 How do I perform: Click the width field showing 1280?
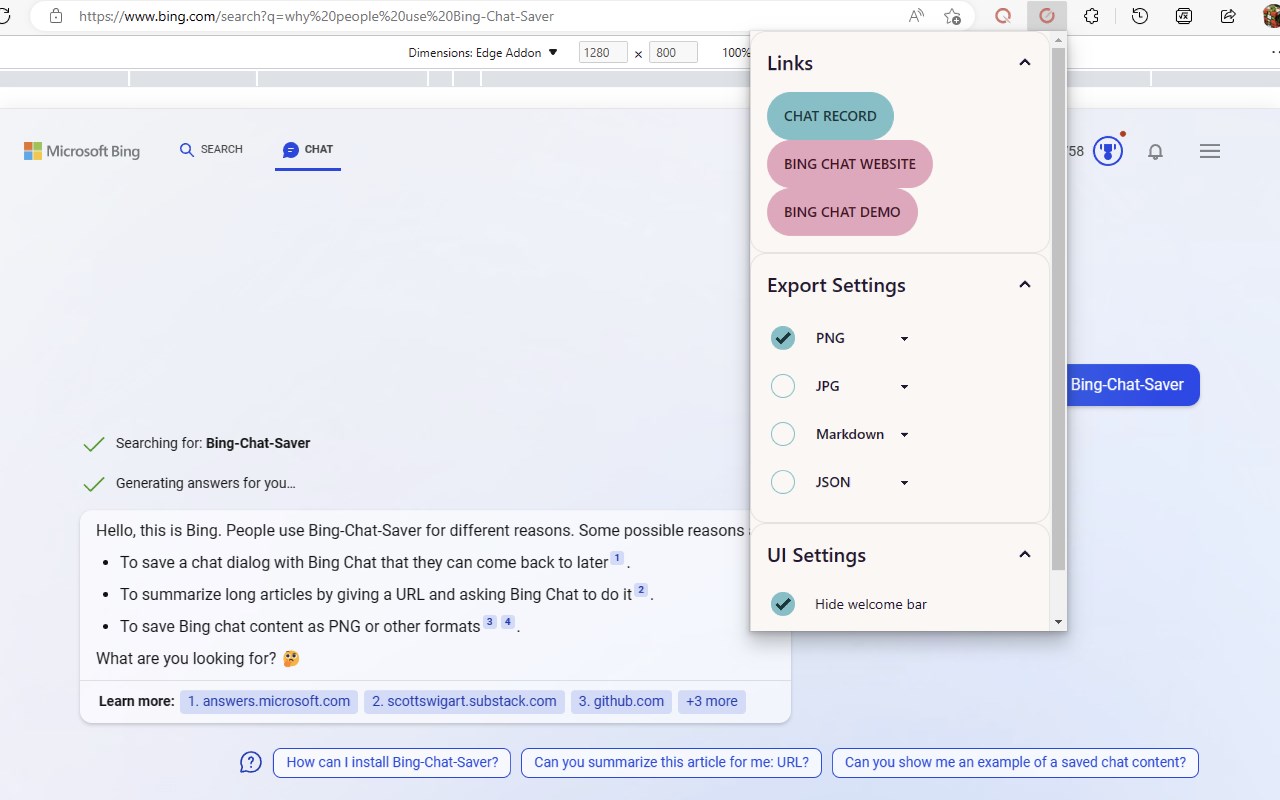tap(603, 53)
